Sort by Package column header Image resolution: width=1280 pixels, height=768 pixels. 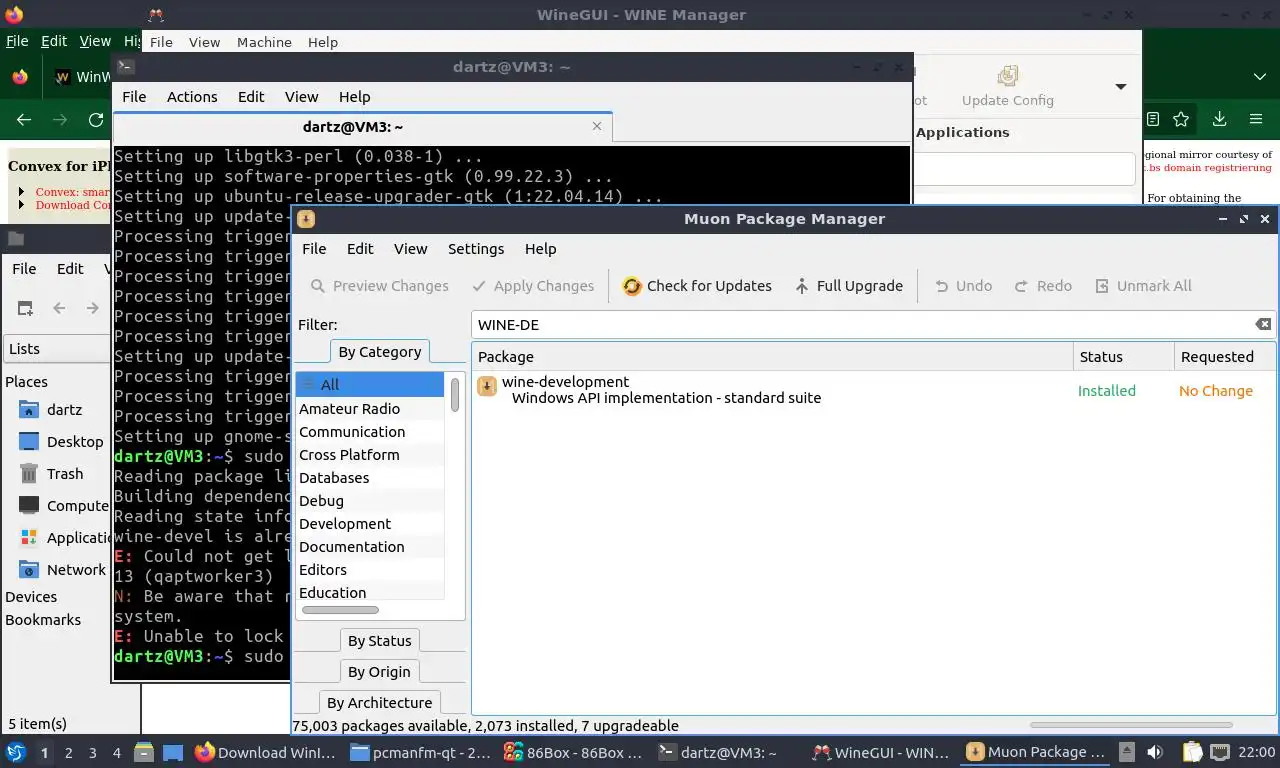772,357
